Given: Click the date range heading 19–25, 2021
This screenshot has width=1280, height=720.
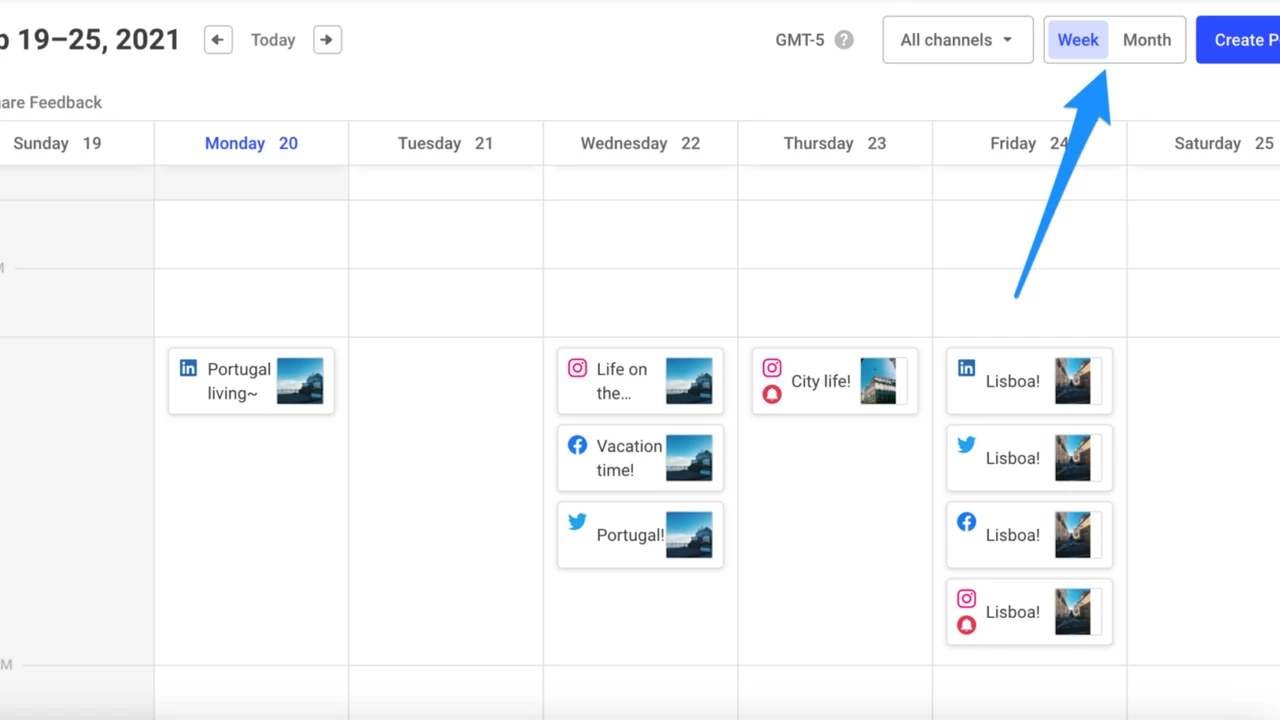Looking at the screenshot, I should 90,40.
